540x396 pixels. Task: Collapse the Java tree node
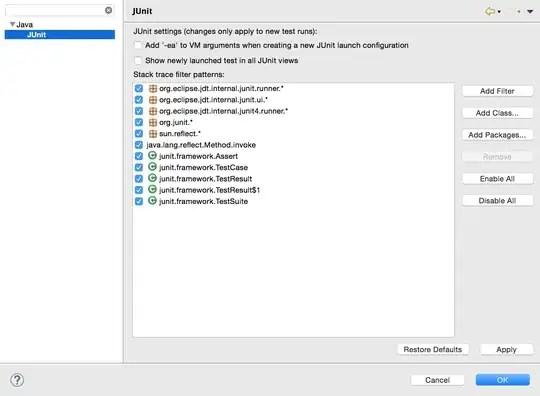click(12, 24)
